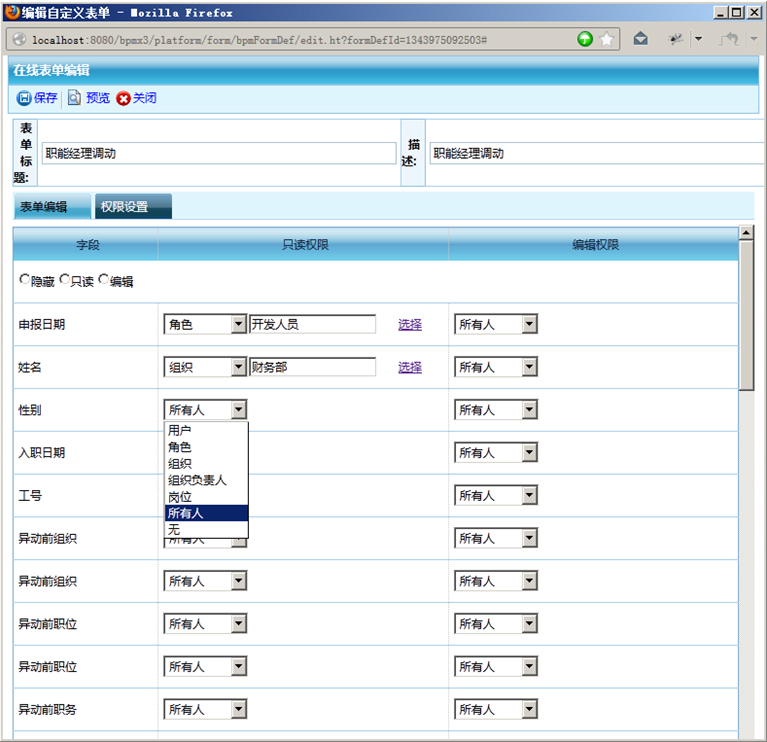
Task: Click the 开发人员 text field
Action: (x=313, y=324)
